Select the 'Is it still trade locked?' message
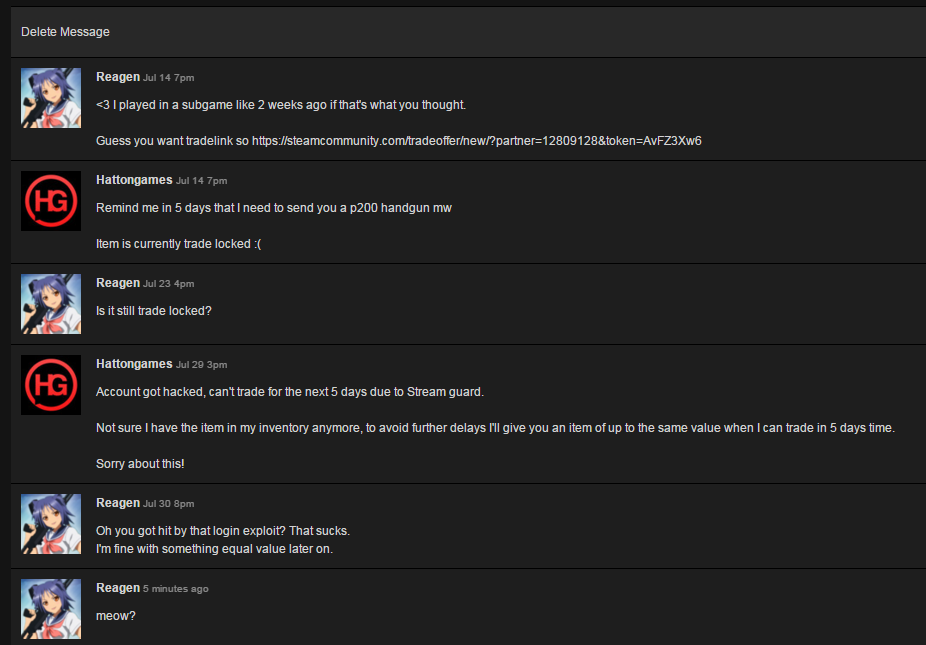Viewport: 926px width, 645px height. (x=154, y=311)
